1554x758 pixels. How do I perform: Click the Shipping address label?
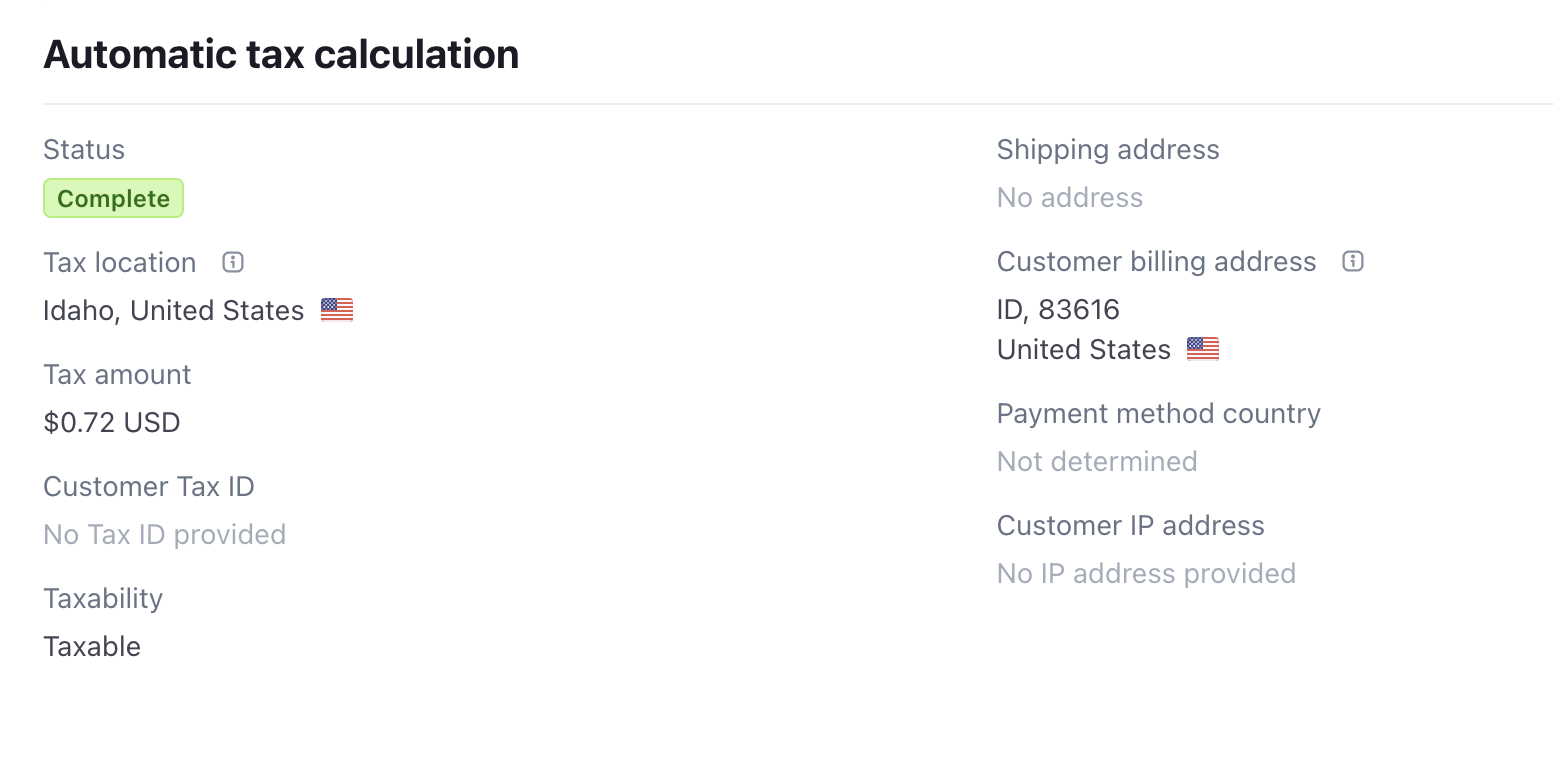click(x=1108, y=150)
